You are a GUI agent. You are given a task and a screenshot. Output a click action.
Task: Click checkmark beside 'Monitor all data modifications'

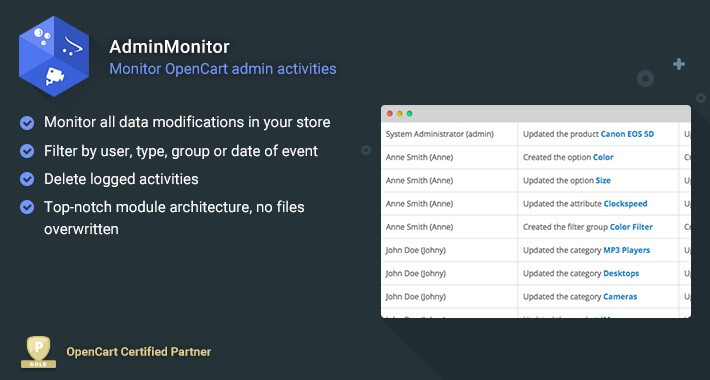pos(27,123)
